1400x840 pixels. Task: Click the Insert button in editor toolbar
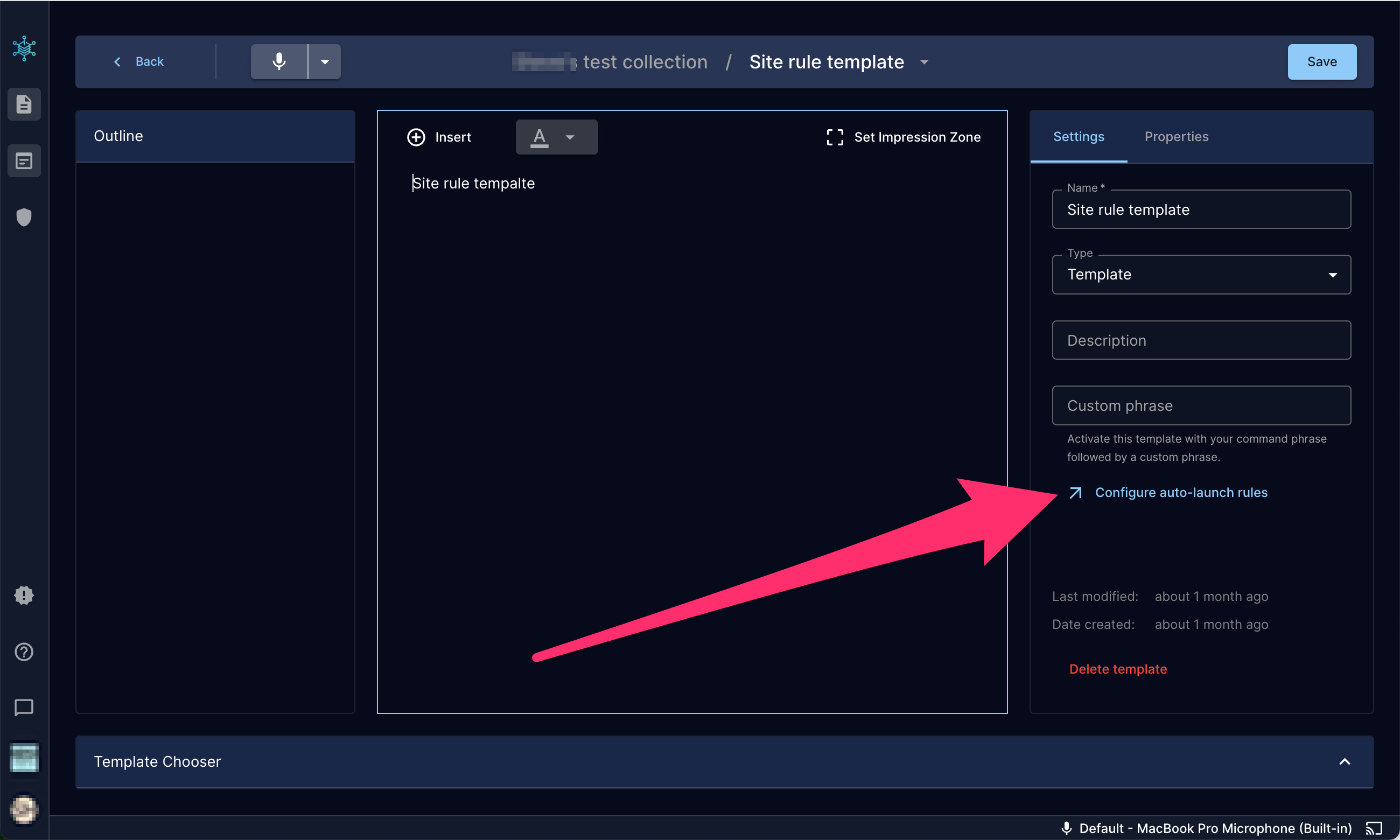point(439,137)
